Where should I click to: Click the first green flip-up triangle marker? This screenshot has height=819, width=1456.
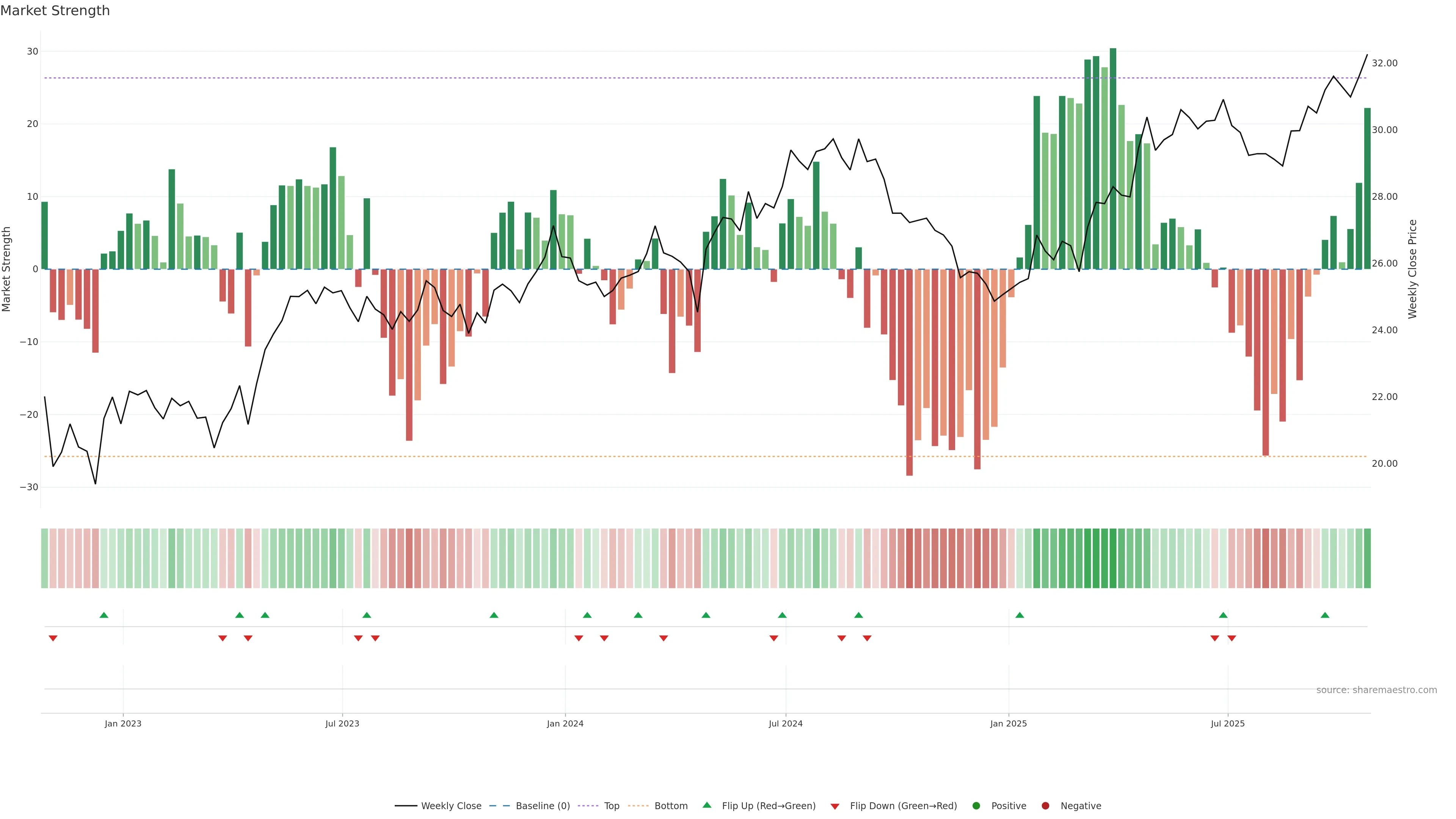(104, 615)
